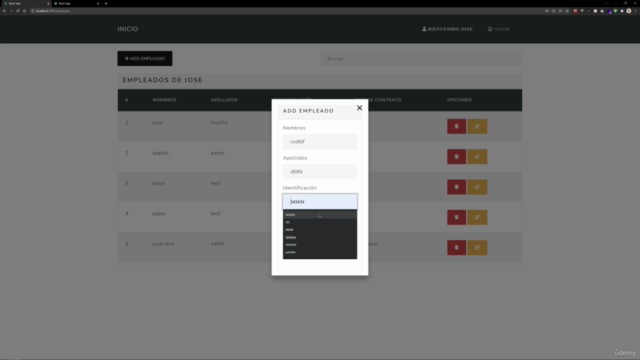640x360 pixels.
Task: Click the surname cell 'trujillo'
Action: point(219,122)
